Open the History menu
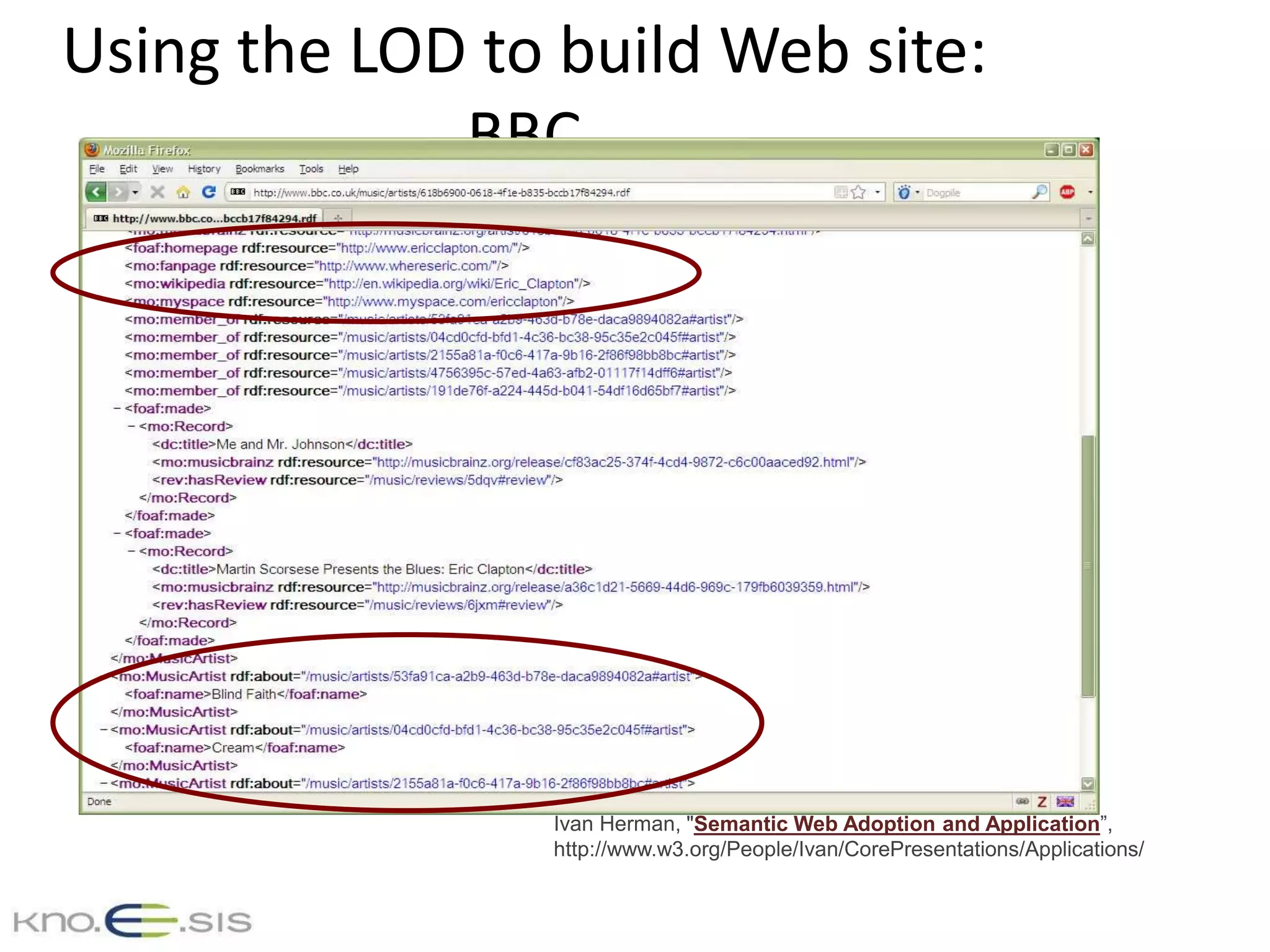 pyautogui.click(x=204, y=169)
